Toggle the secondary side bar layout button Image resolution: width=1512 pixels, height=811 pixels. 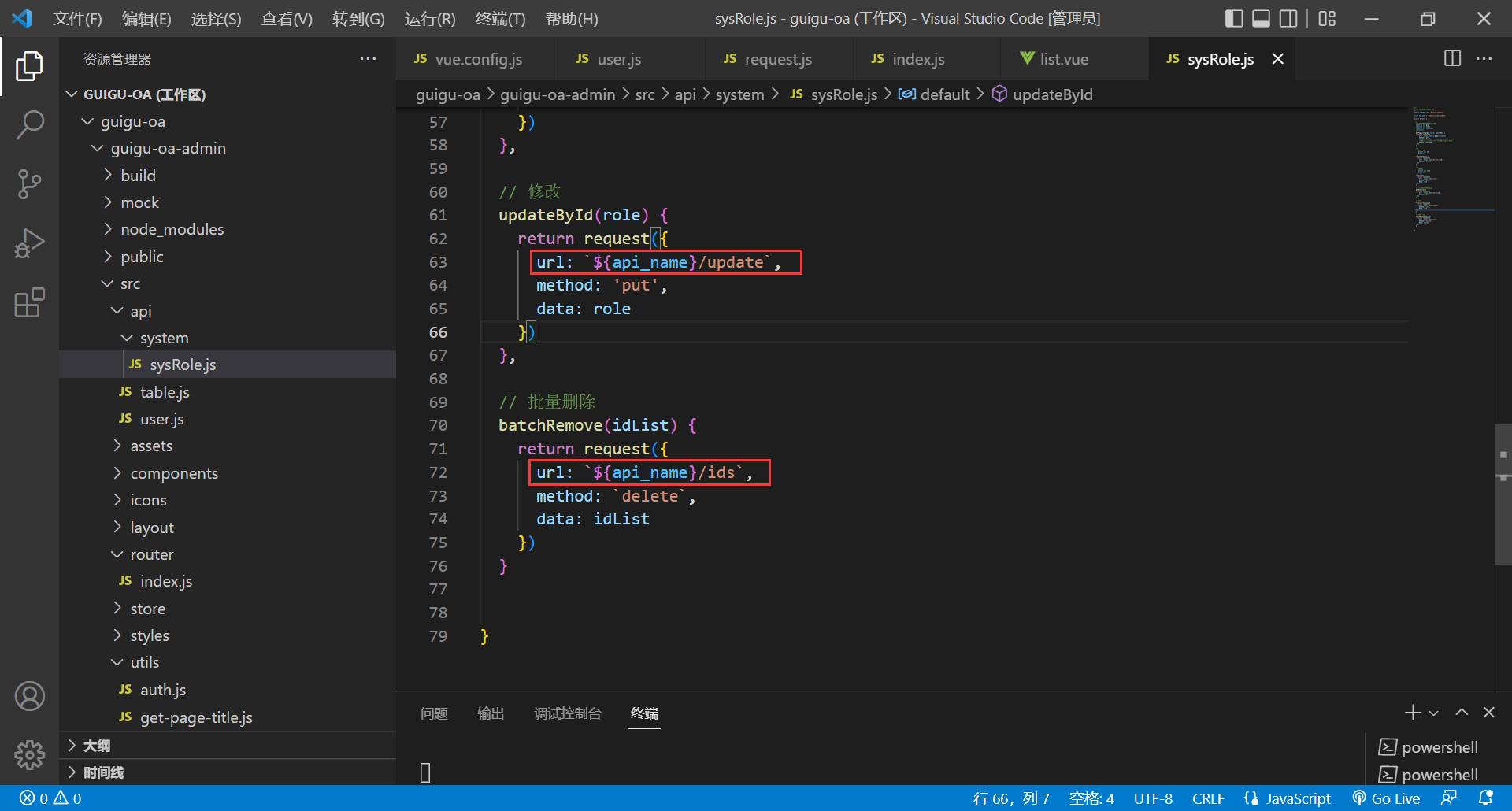(1288, 19)
